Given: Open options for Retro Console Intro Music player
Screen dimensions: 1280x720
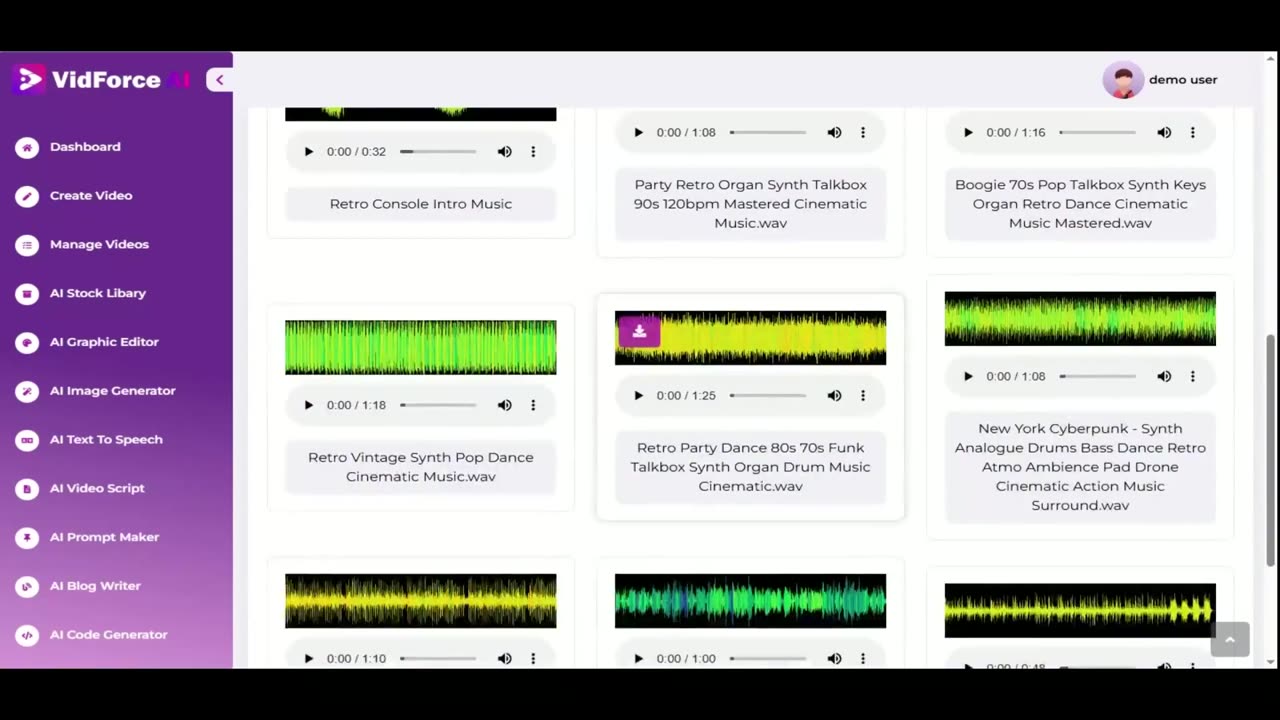Looking at the screenshot, I should pyautogui.click(x=533, y=152).
